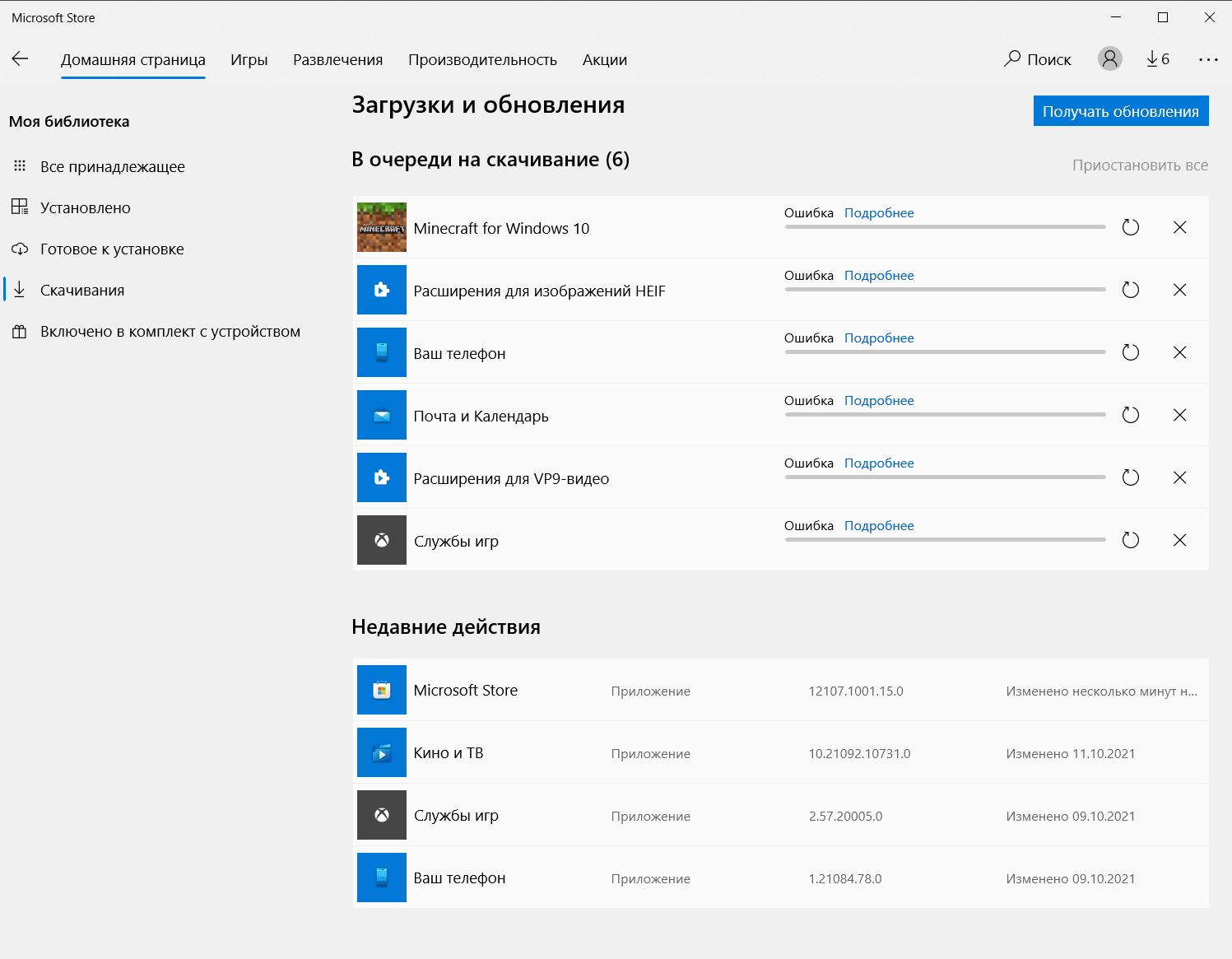Retry the queued Службы игр download
Screen dimensions: 1232x959
pyautogui.click(x=1131, y=540)
